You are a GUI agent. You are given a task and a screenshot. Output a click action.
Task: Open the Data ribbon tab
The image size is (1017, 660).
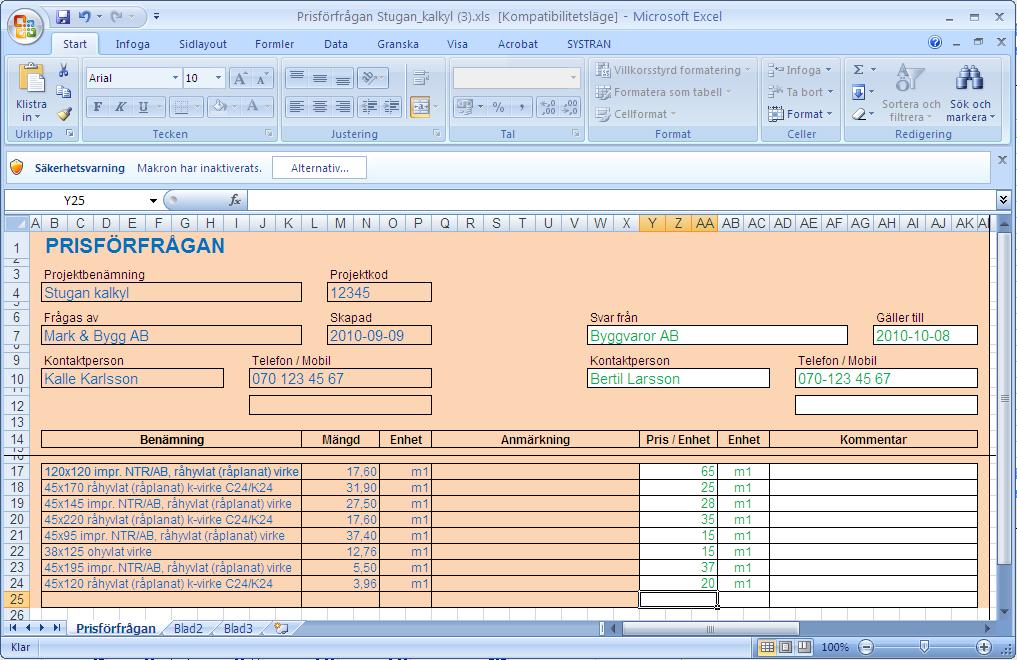click(336, 44)
